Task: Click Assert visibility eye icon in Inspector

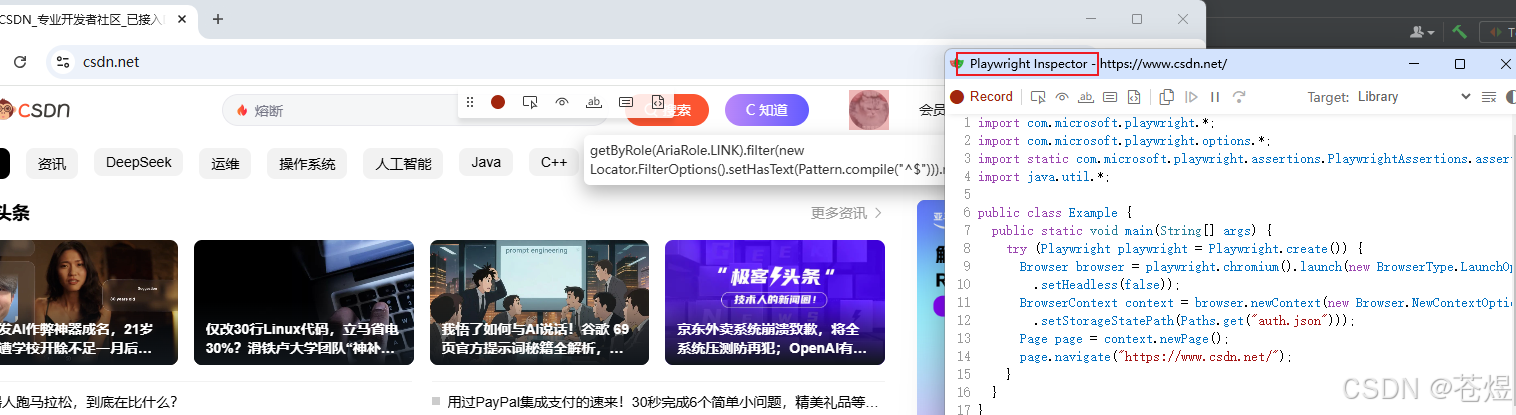Action: (1062, 97)
